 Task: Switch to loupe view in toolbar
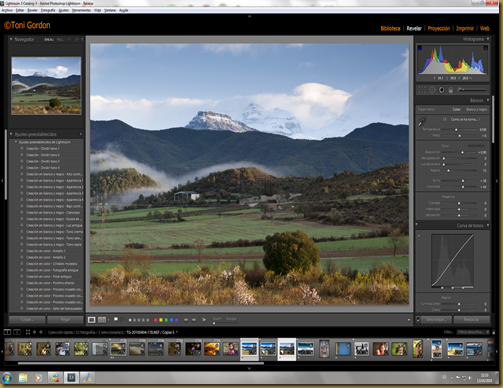coord(91,320)
